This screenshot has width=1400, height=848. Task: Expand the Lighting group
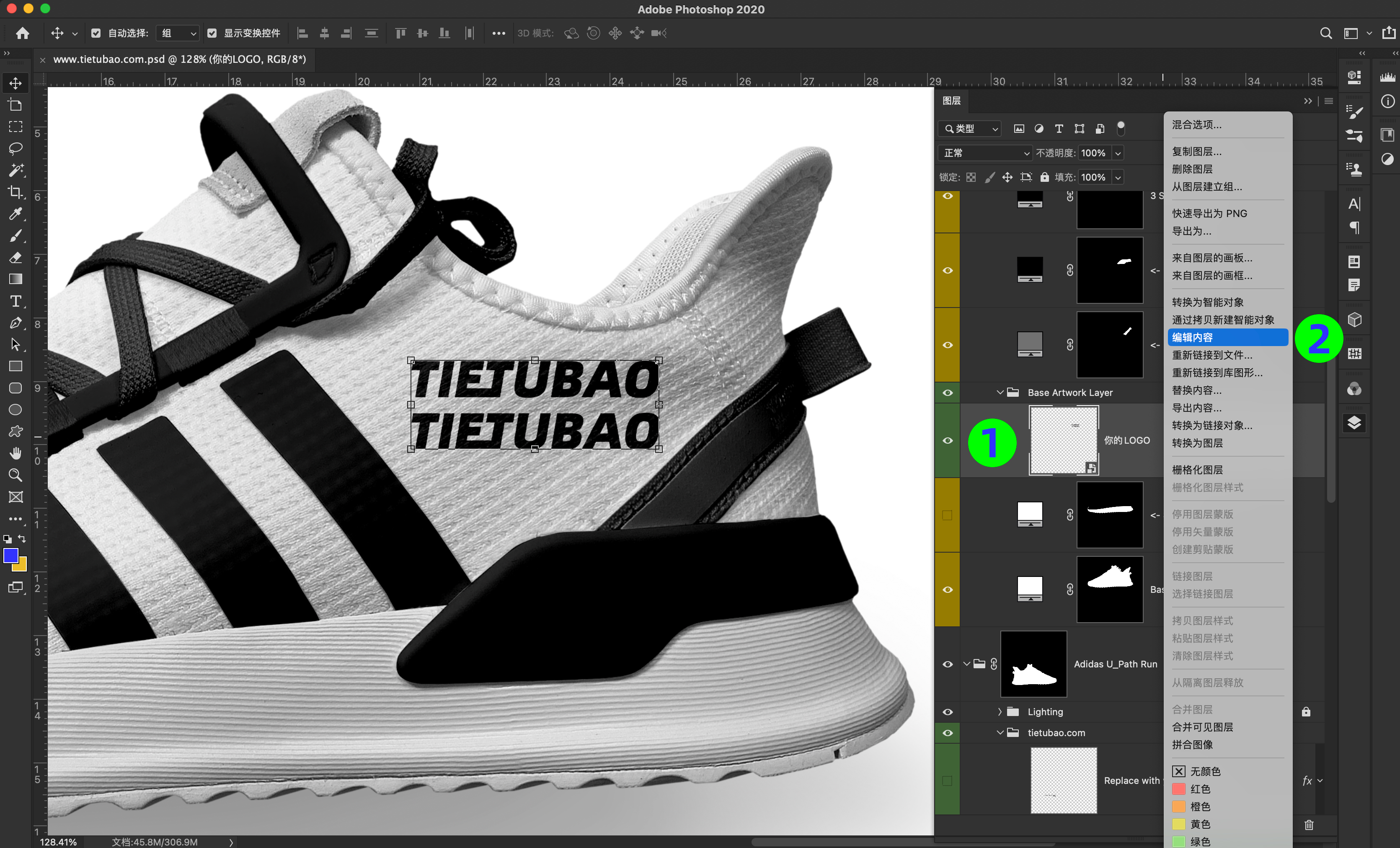pyautogui.click(x=1000, y=711)
